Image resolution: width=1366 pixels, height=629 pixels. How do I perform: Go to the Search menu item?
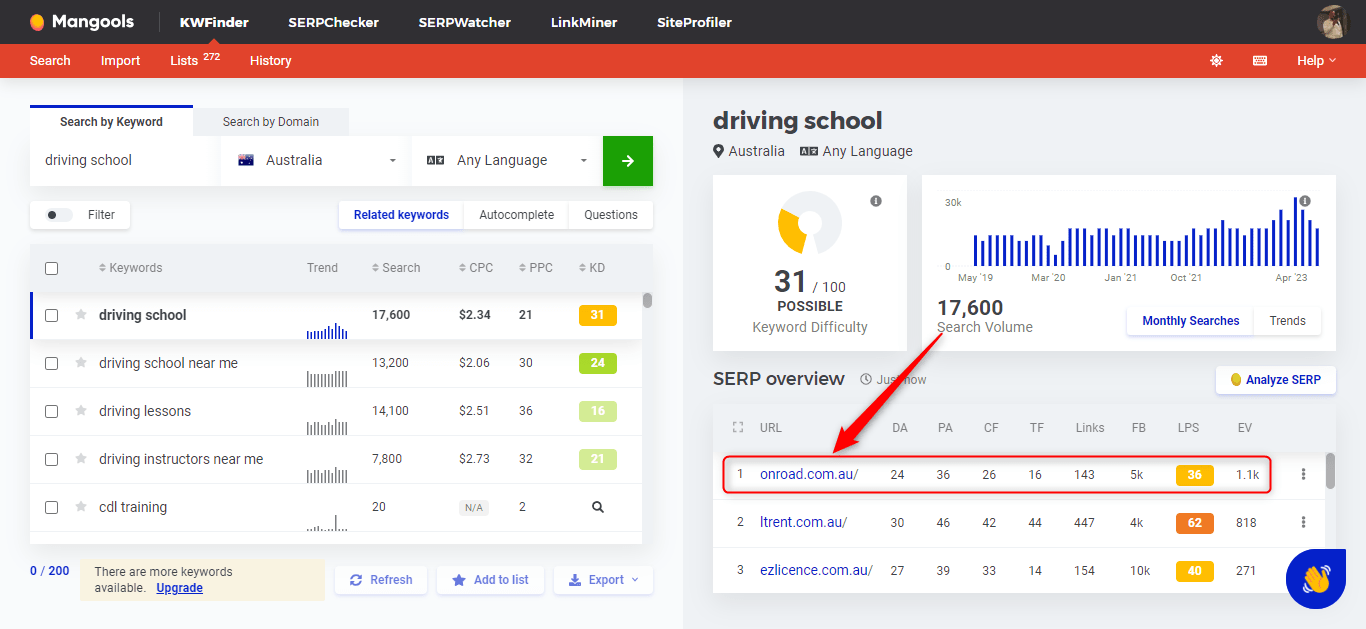(50, 61)
